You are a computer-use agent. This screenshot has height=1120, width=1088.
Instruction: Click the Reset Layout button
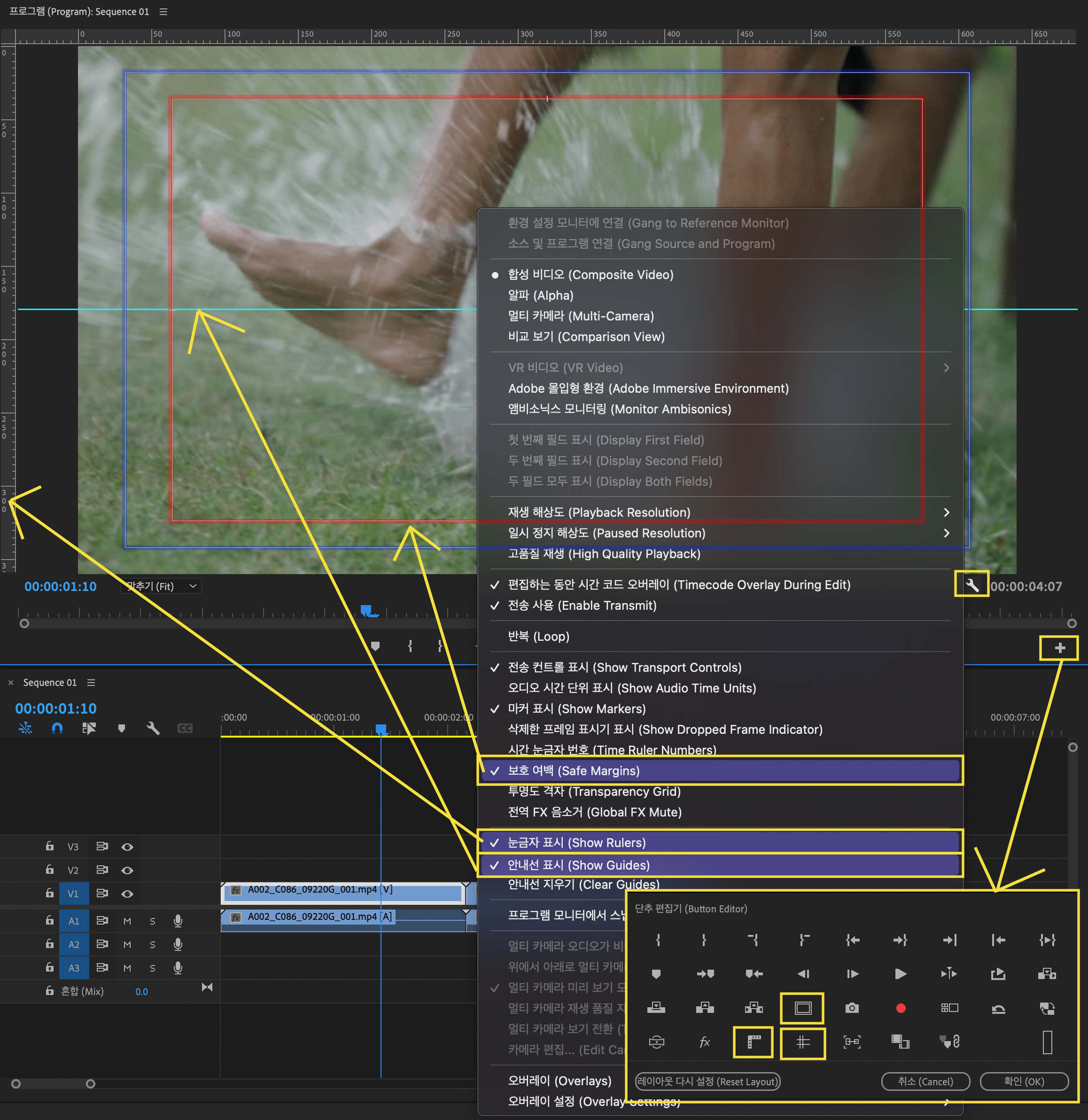point(707,1081)
